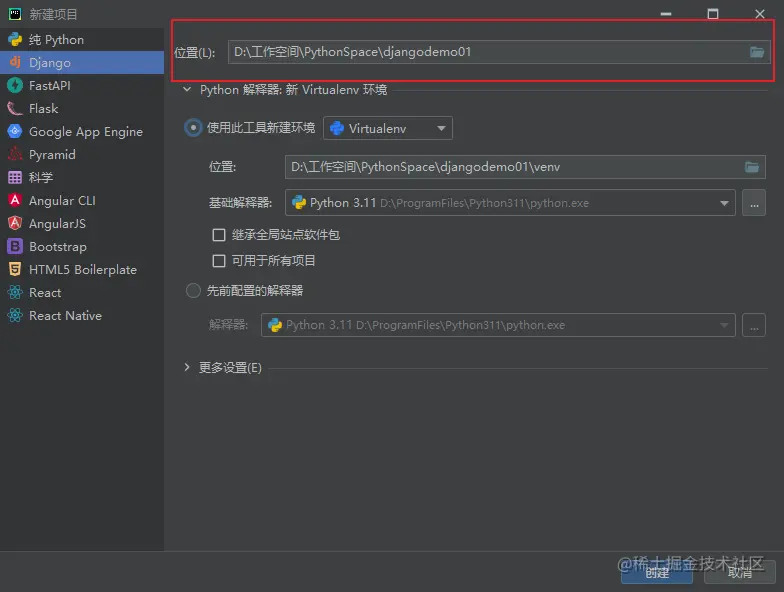
Task: Enable 继承全局站点软件包 checkbox
Action: tap(219, 234)
